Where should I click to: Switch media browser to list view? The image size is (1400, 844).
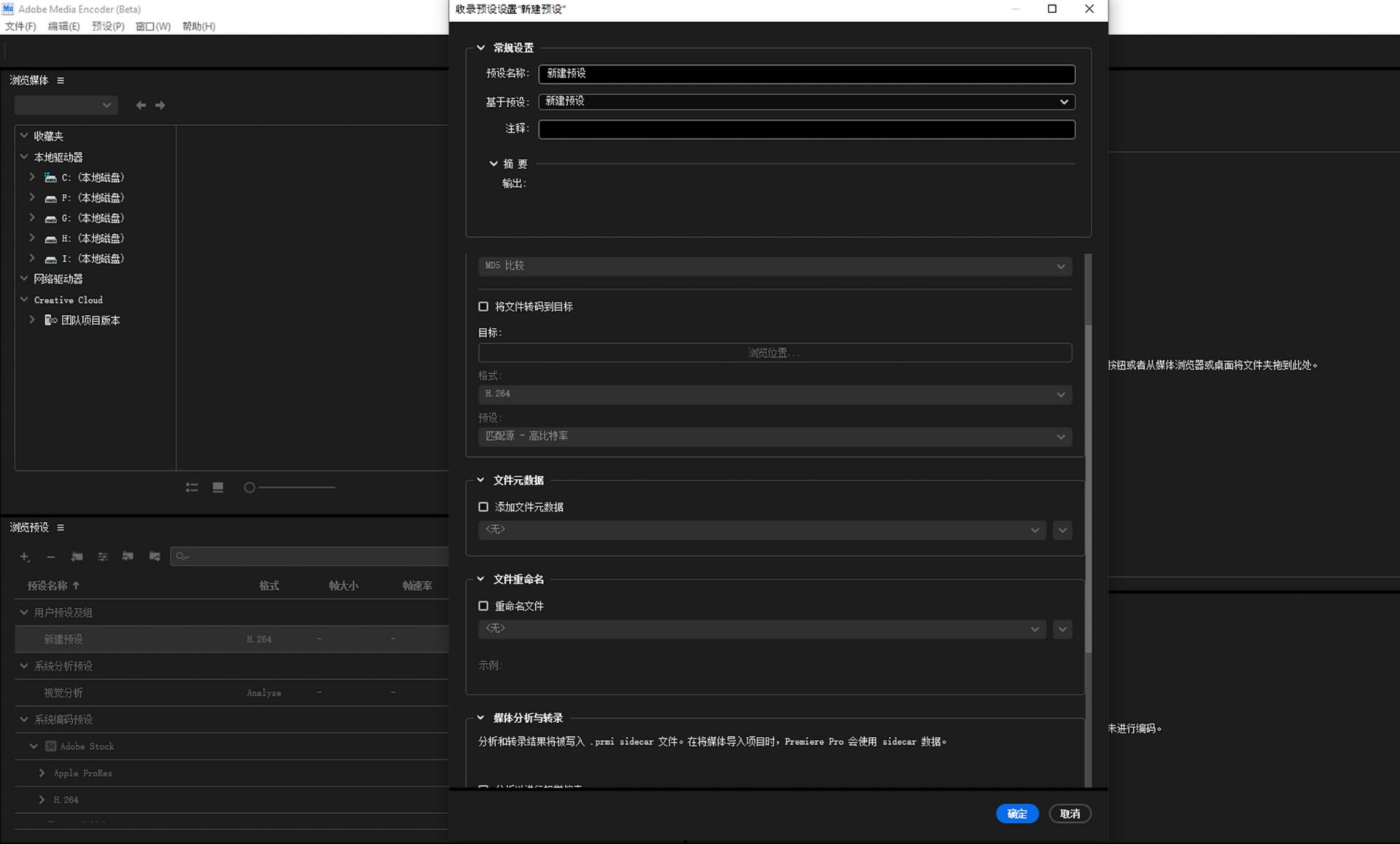[x=192, y=488]
